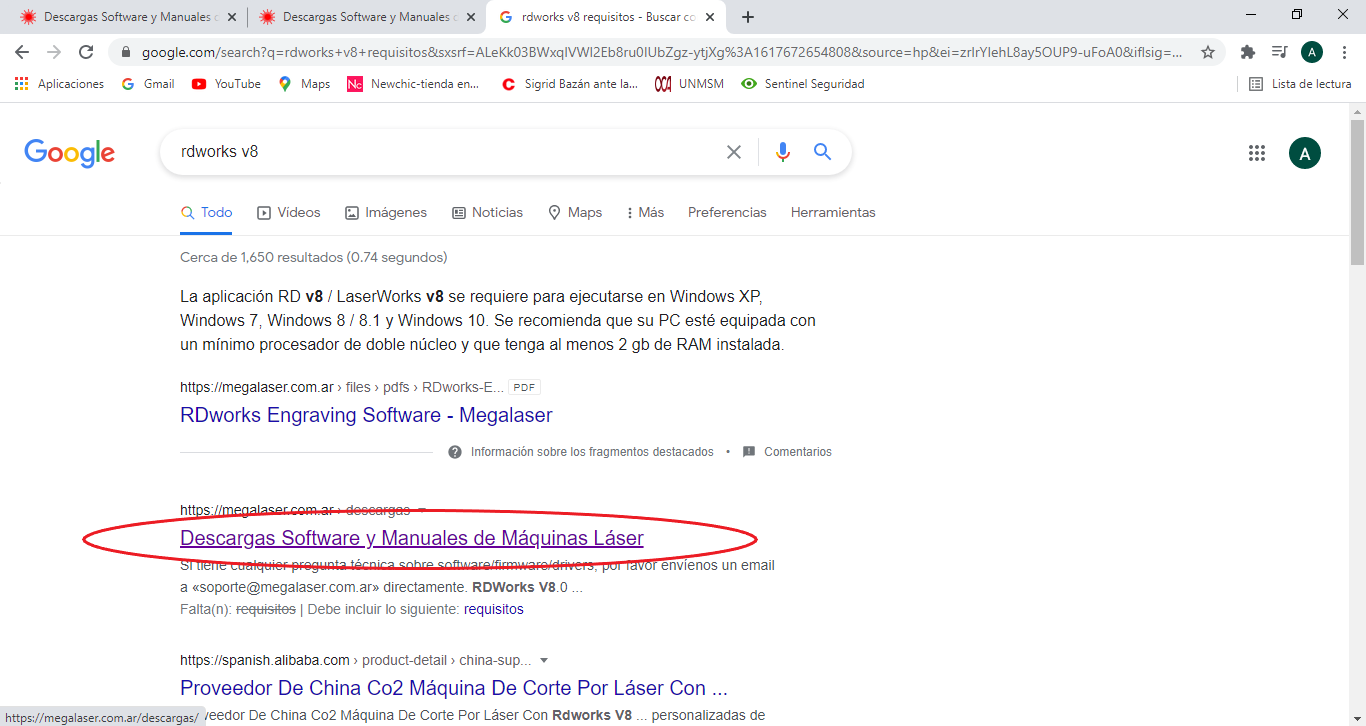Open the UNMSM bookmark
Screen dimensions: 1366x726
coord(690,84)
